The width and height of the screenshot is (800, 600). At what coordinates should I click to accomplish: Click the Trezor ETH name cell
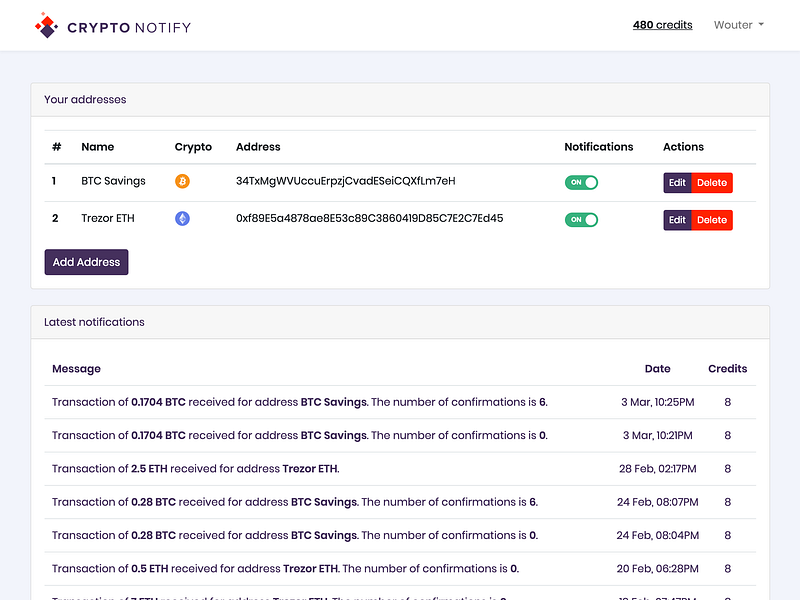coord(108,218)
